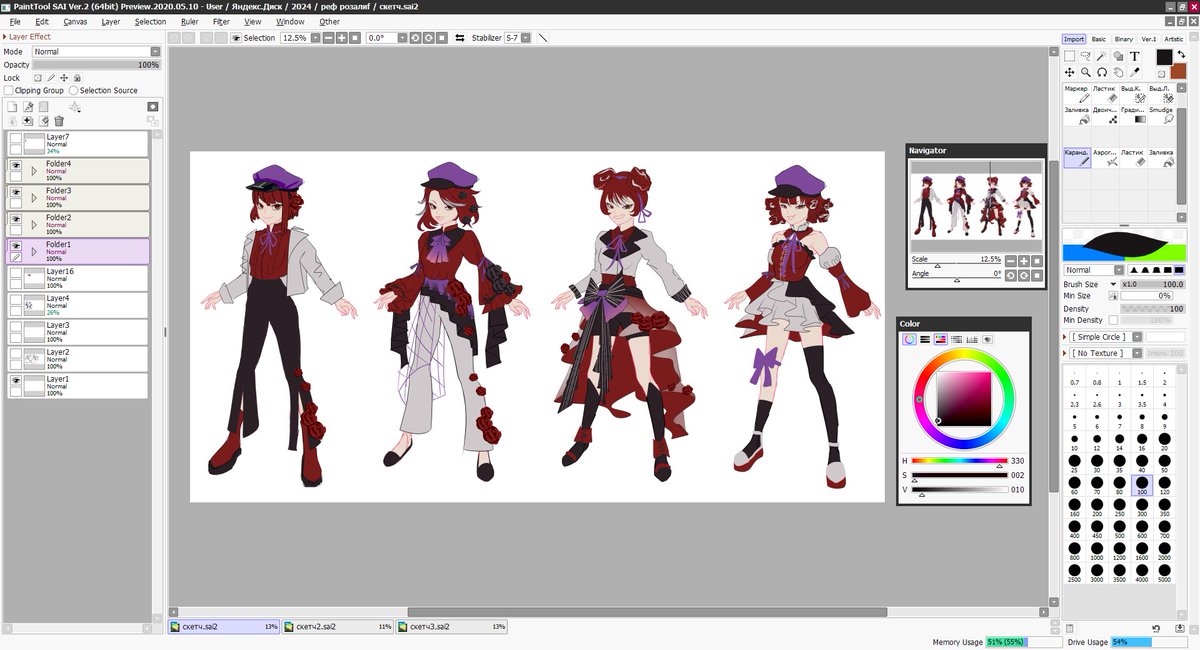Select the rectangular Selection tool
Viewport: 1200px width, 650px height.
pos(1069,56)
